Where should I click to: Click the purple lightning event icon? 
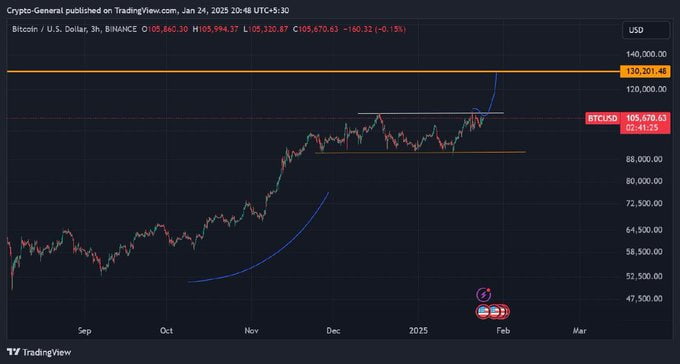point(484,295)
